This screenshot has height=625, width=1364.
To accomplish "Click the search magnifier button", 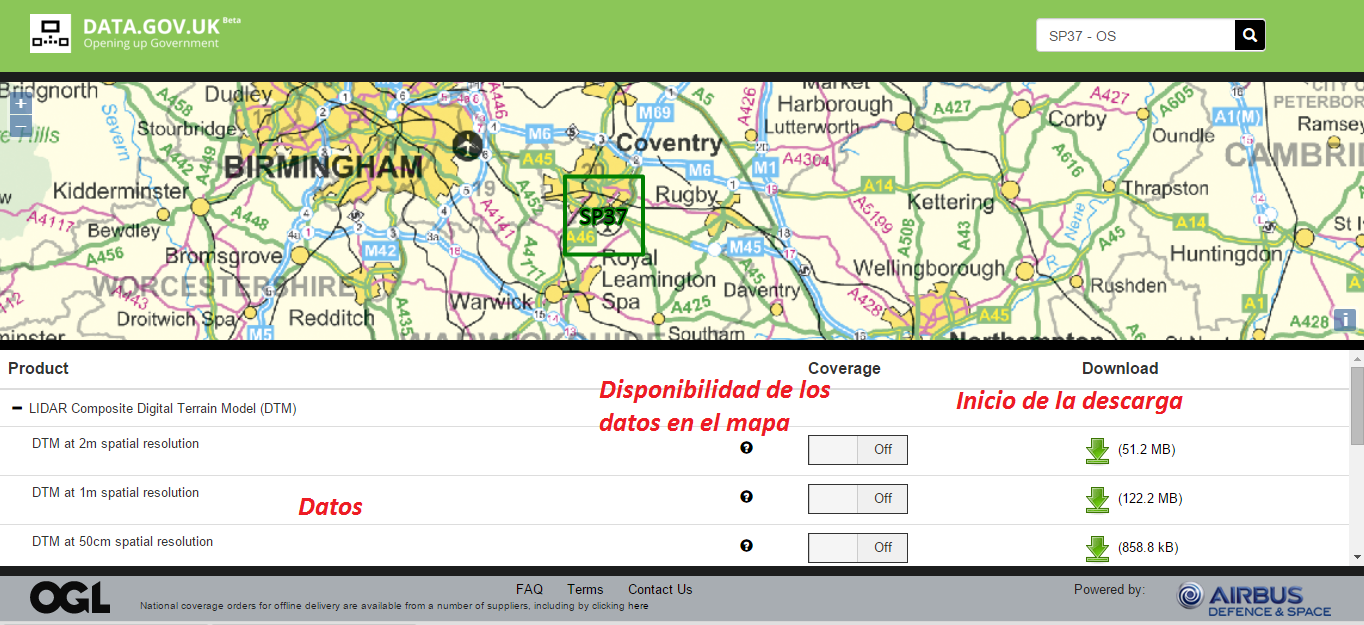I will [x=1249, y=36].
